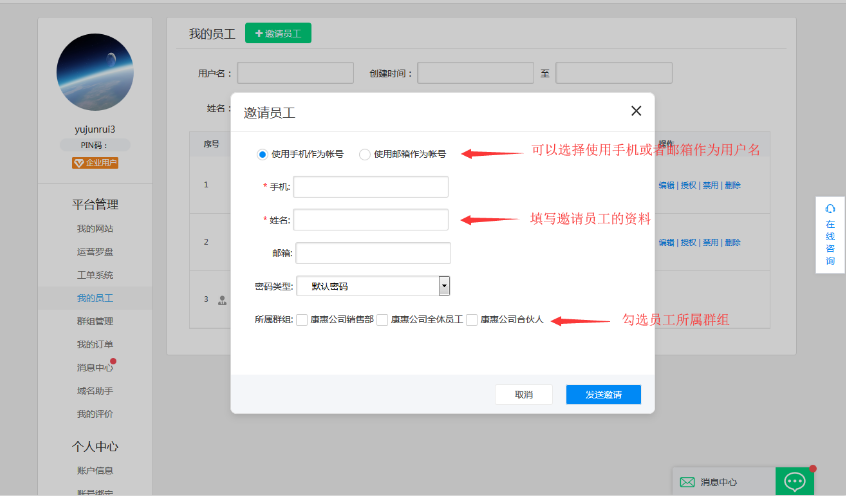Open the 密码类型 dropdown arrow
846x496 pixels.
444,286
